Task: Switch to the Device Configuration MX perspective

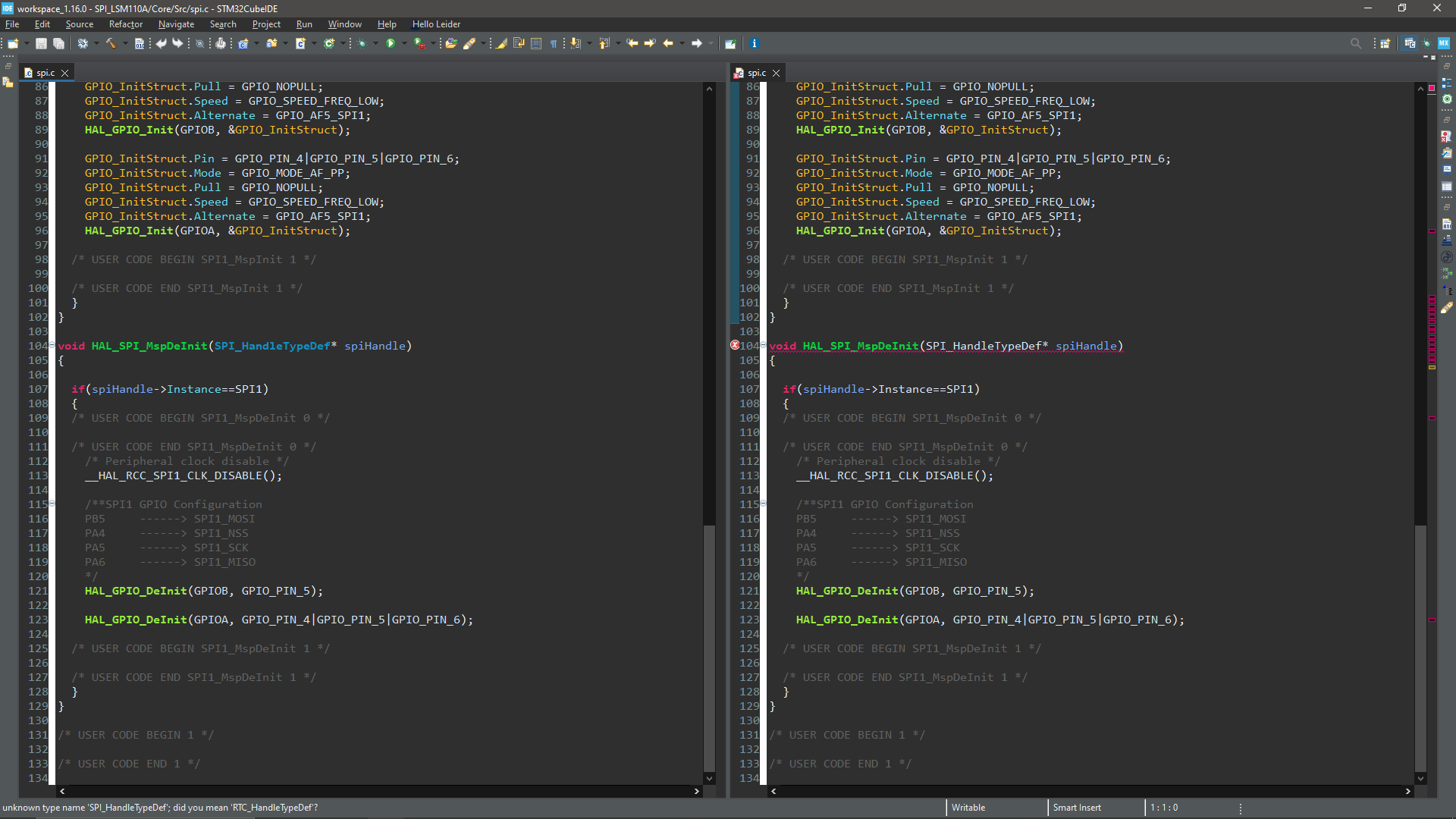Action: click(1444, 43)
